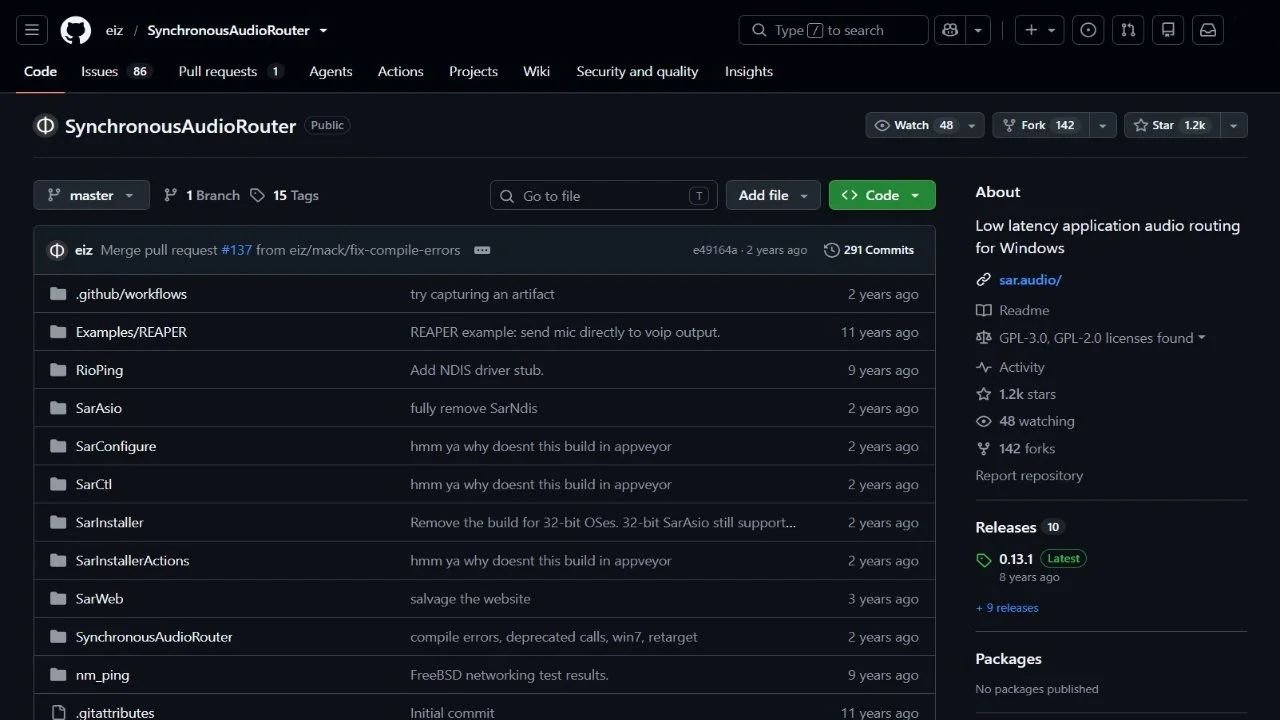
Task: Star the repository
Action: [1172, 125]
